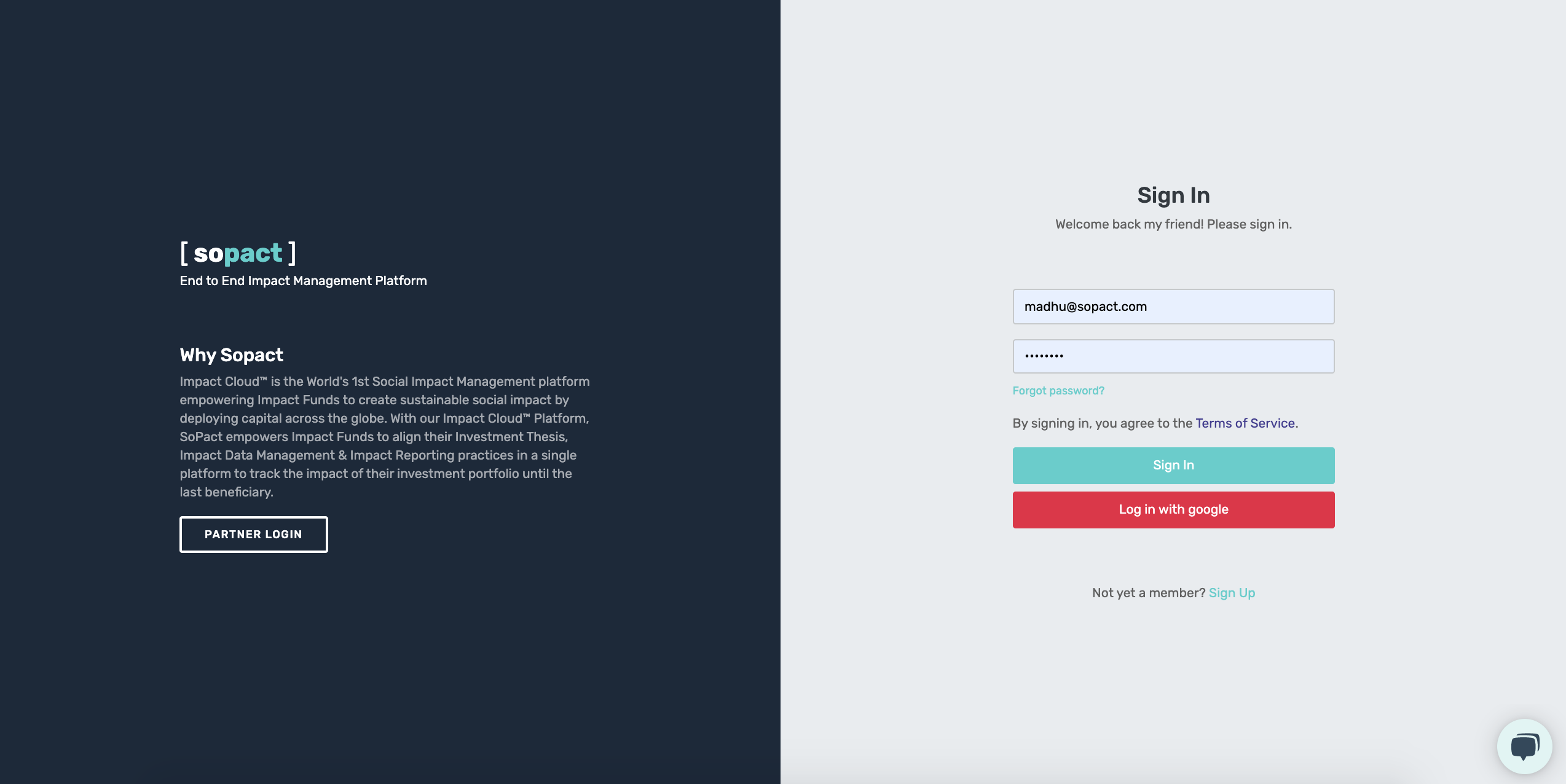Choose the red 'Log in with google' button
Screen dimensions: 1566x784
1173,510
